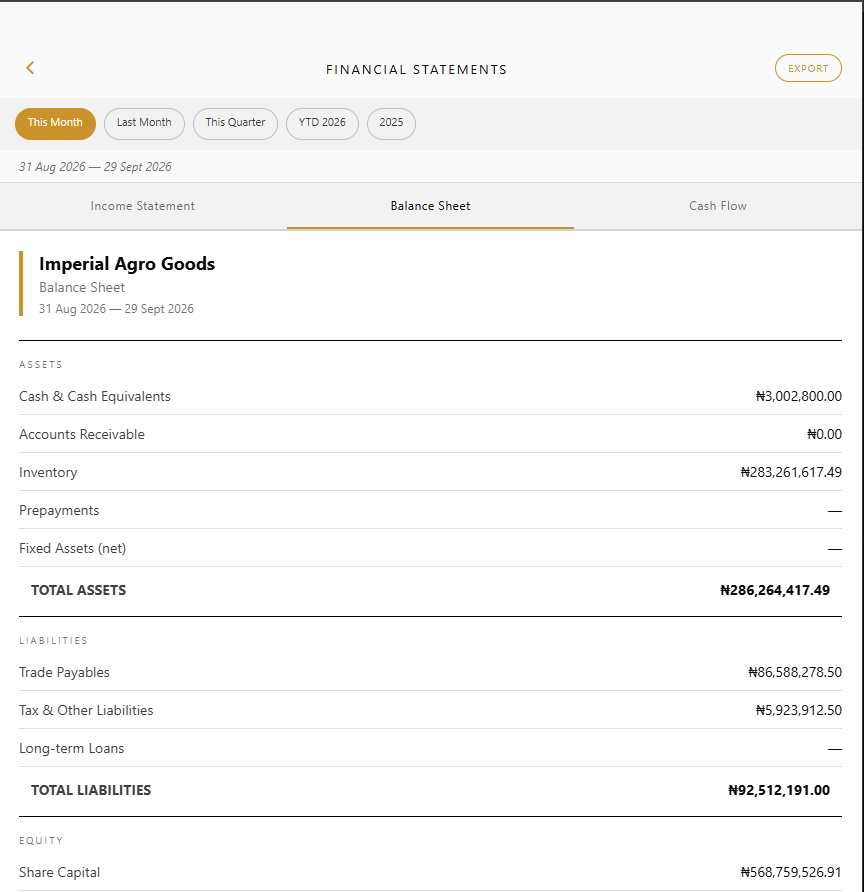Open the Balance Sheet tab
864x892 pixels.
pyautogui.click(x=430, y=206)
